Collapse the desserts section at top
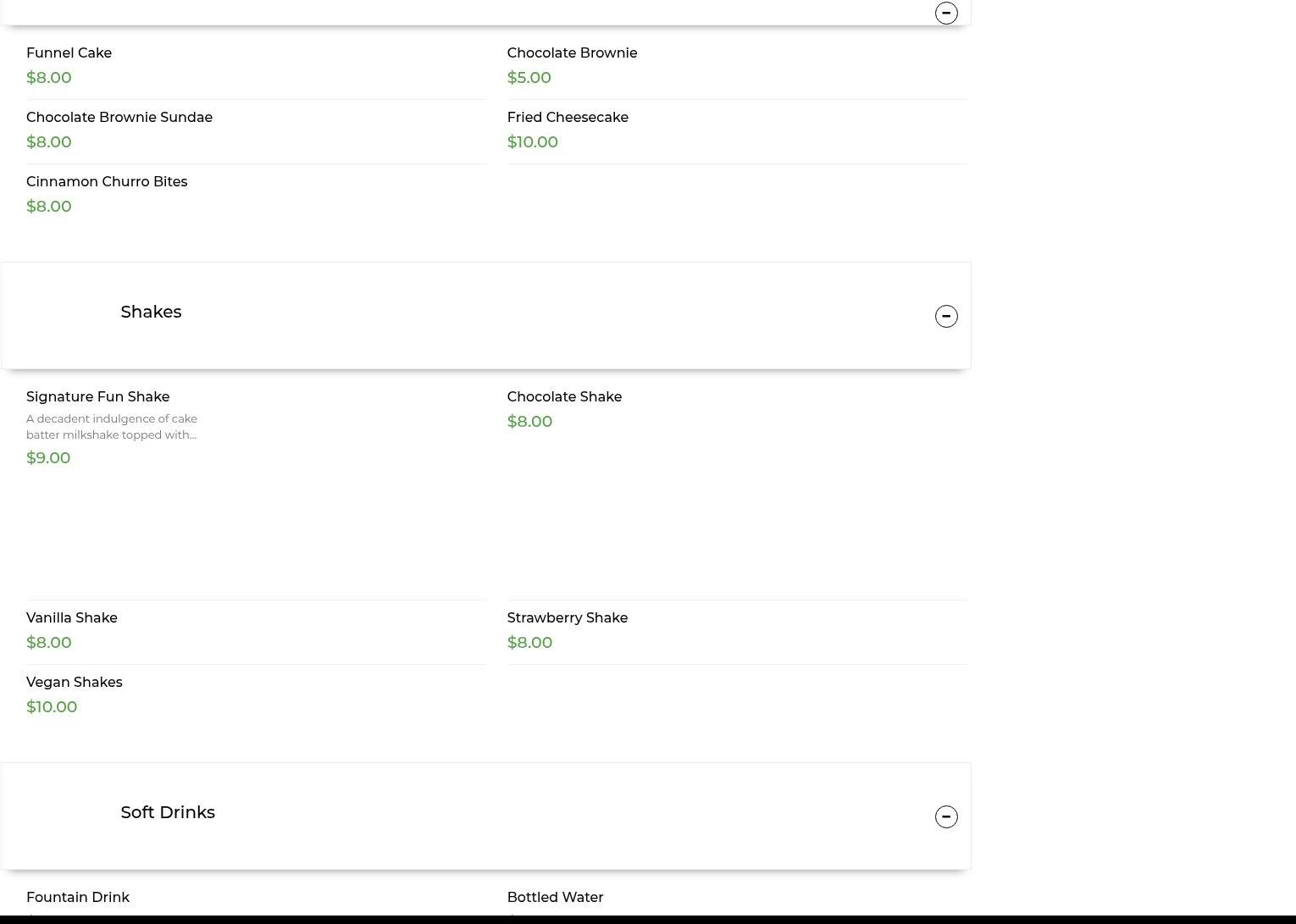This screenshot has height=924, width=1296. click(946, 13)
